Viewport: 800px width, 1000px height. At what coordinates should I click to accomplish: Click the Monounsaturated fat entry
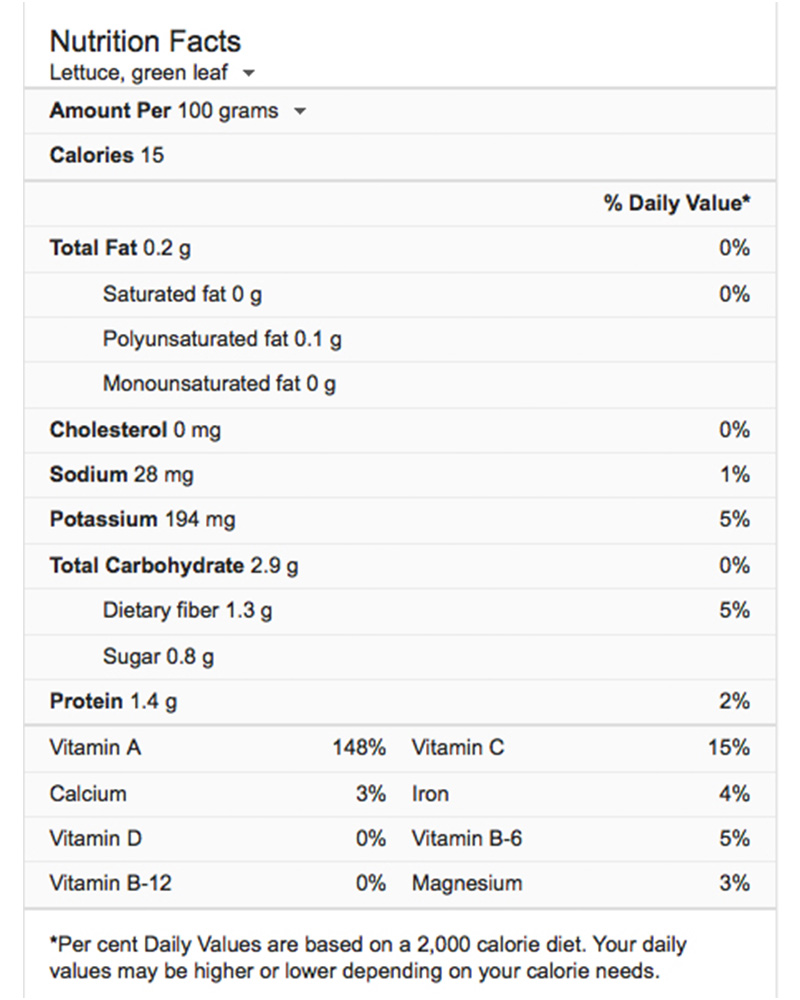[x=219, y=384]
